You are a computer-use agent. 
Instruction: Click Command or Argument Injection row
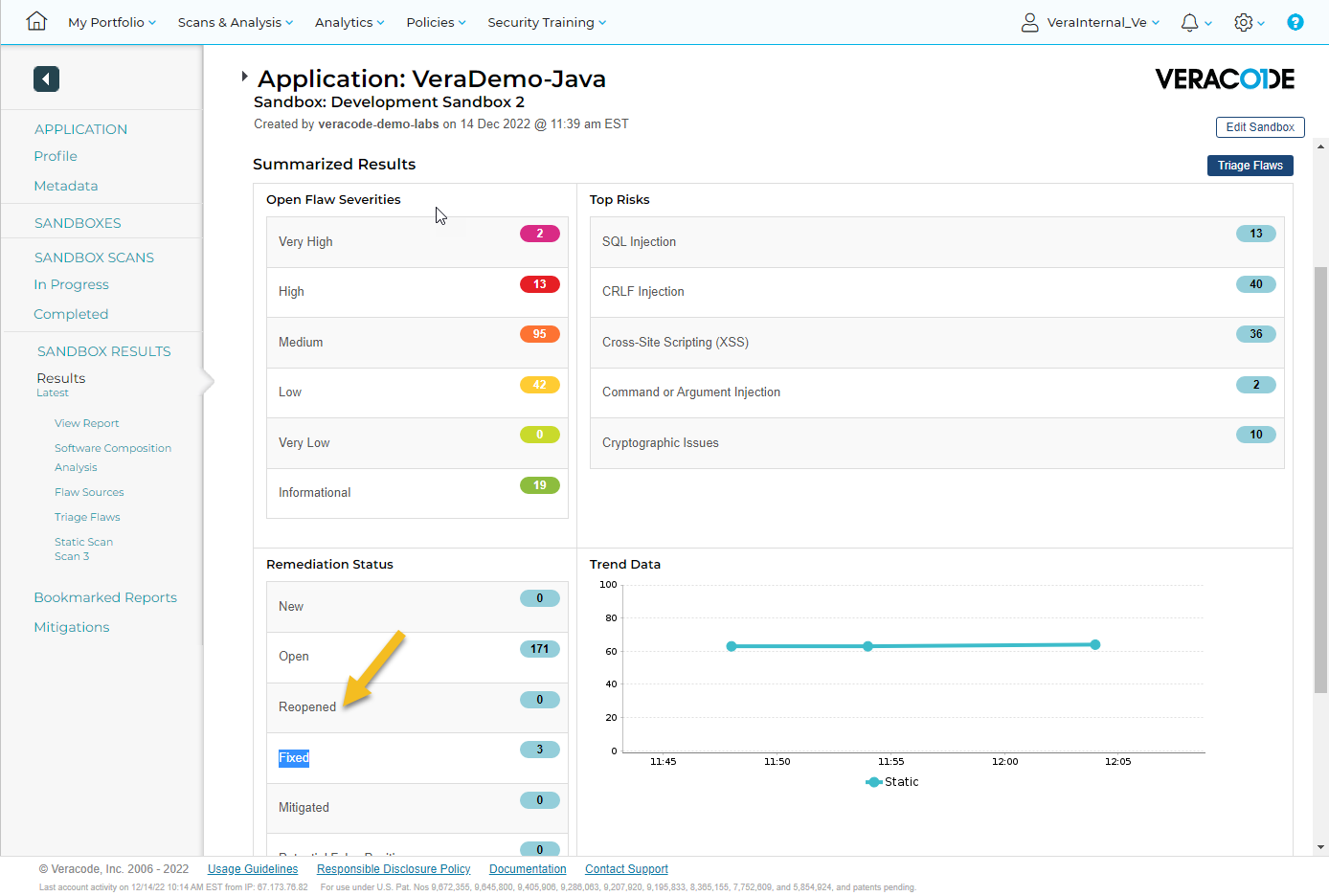tap(936, 392)
